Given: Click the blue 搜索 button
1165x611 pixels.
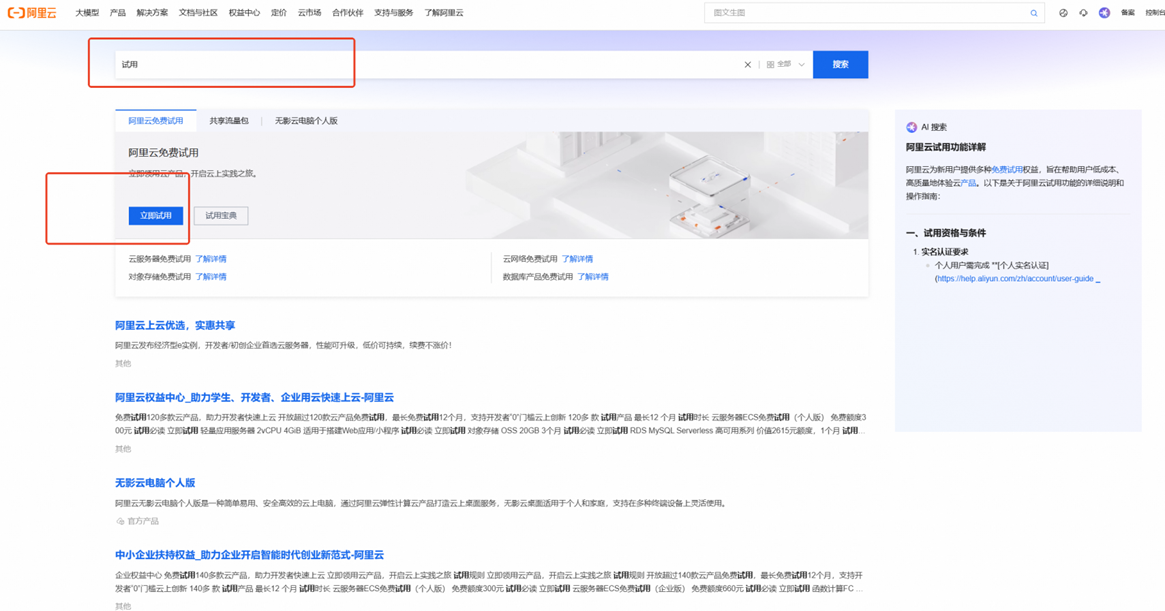Looking at the screenshot, I should [x=840, y=65].
